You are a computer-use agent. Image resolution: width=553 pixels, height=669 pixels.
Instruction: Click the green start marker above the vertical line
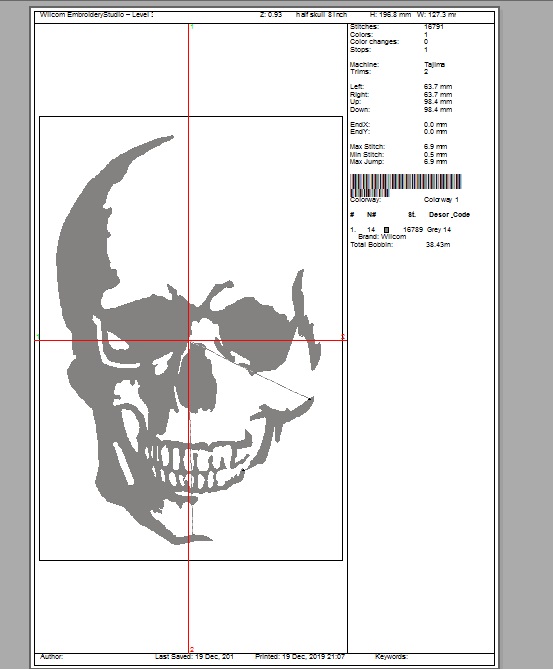coord(192,27)
